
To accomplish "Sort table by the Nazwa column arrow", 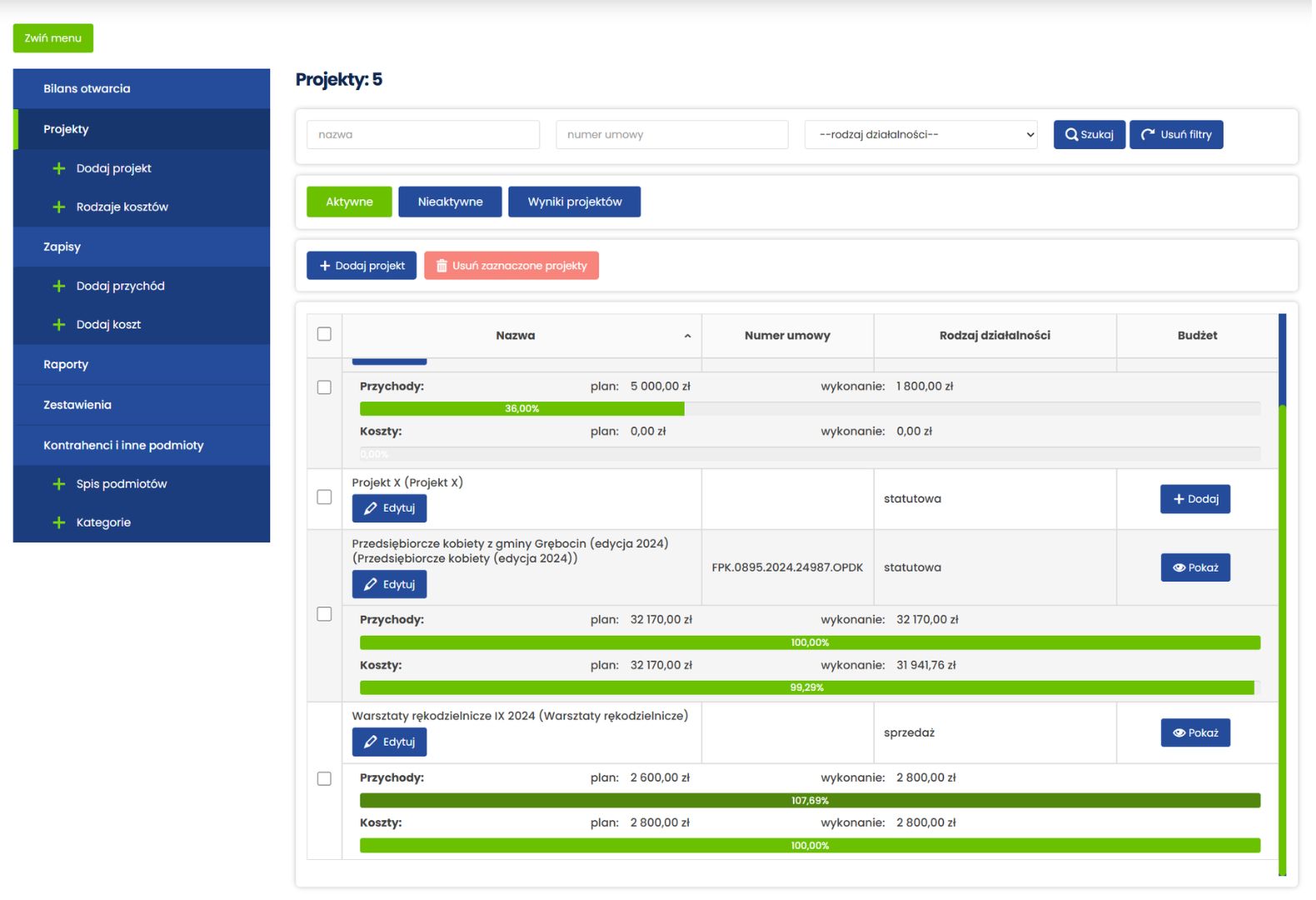I will tap(687, 336).
